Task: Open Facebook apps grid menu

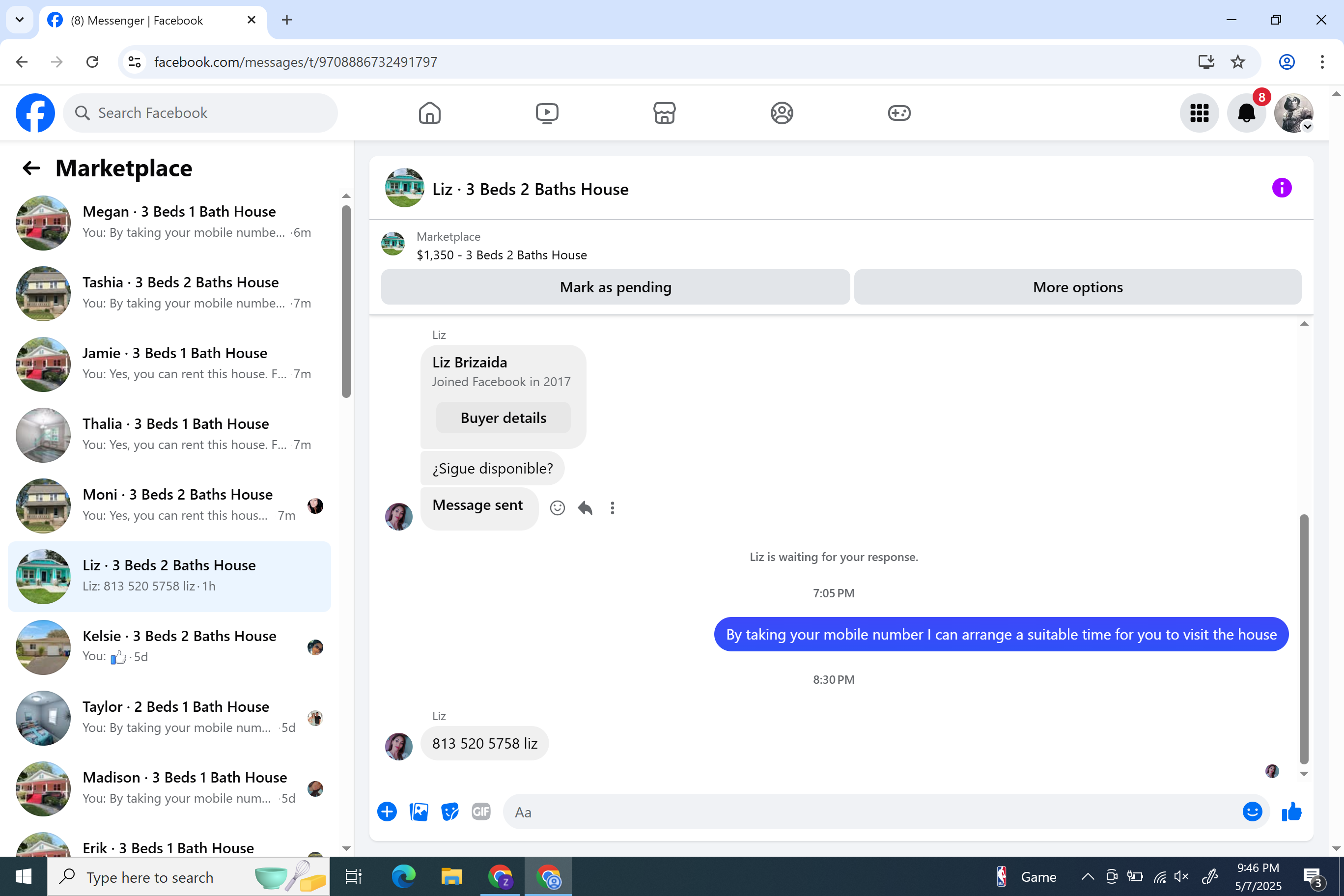Action: 1199,113
